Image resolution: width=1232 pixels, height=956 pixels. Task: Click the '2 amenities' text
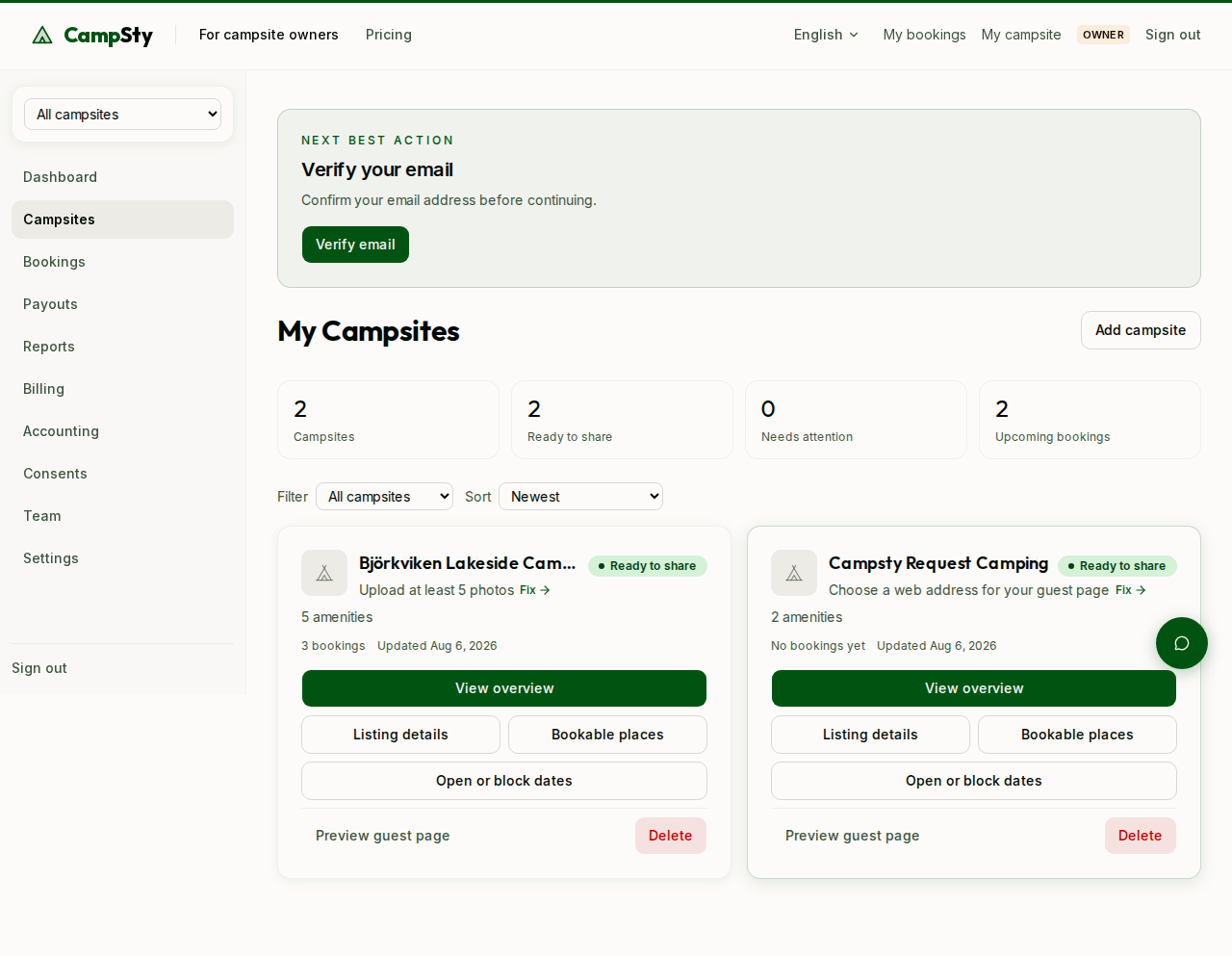coord(807,617)
